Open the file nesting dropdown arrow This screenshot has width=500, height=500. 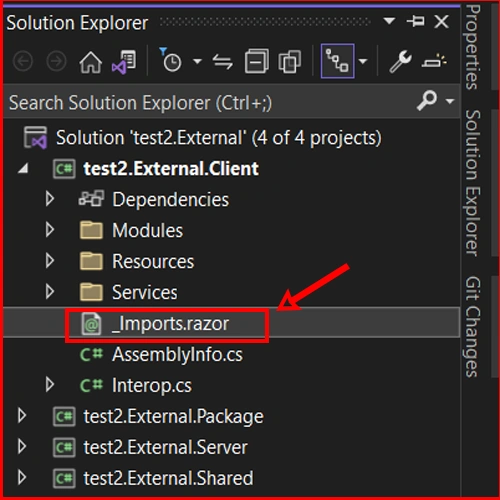[363, 61]
